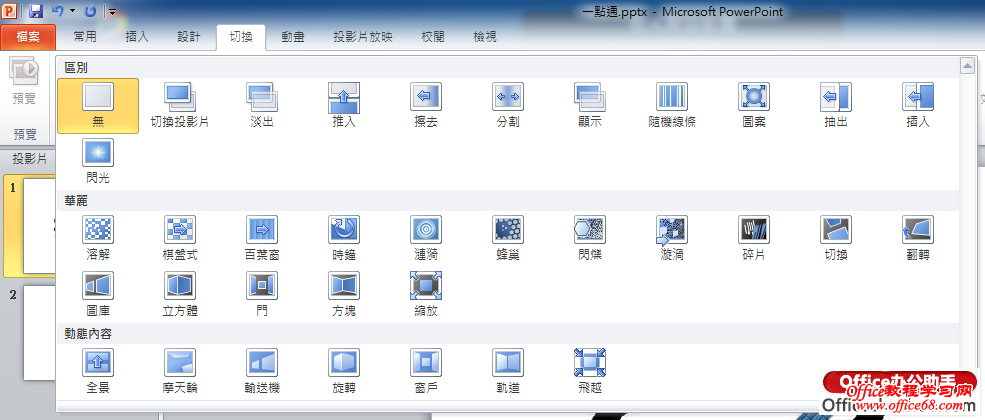Choose the 淡出 fade transition
Image resolution: width=985 pixels, height=420 pixels.
[x=262, y=106]
